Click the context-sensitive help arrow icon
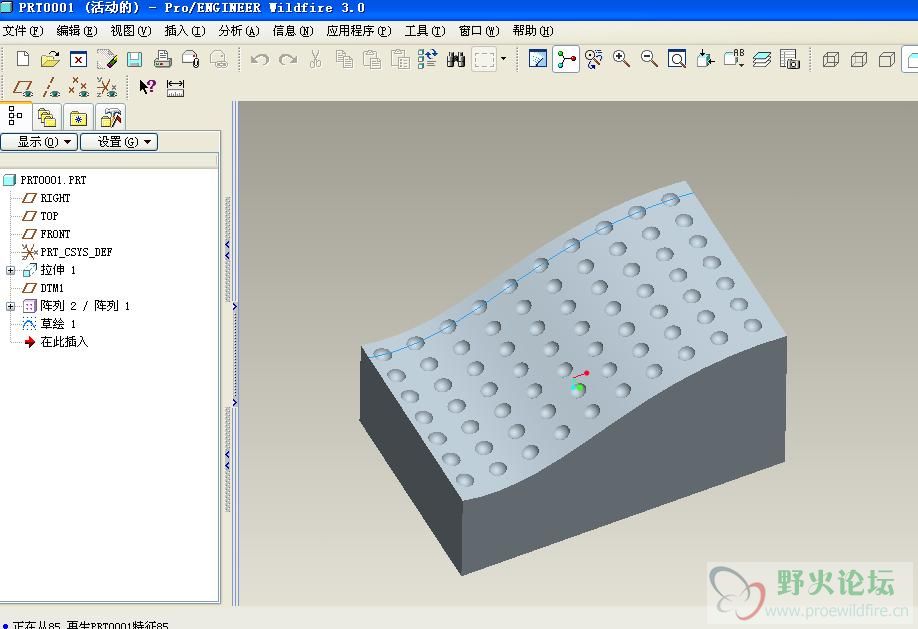 147,87
